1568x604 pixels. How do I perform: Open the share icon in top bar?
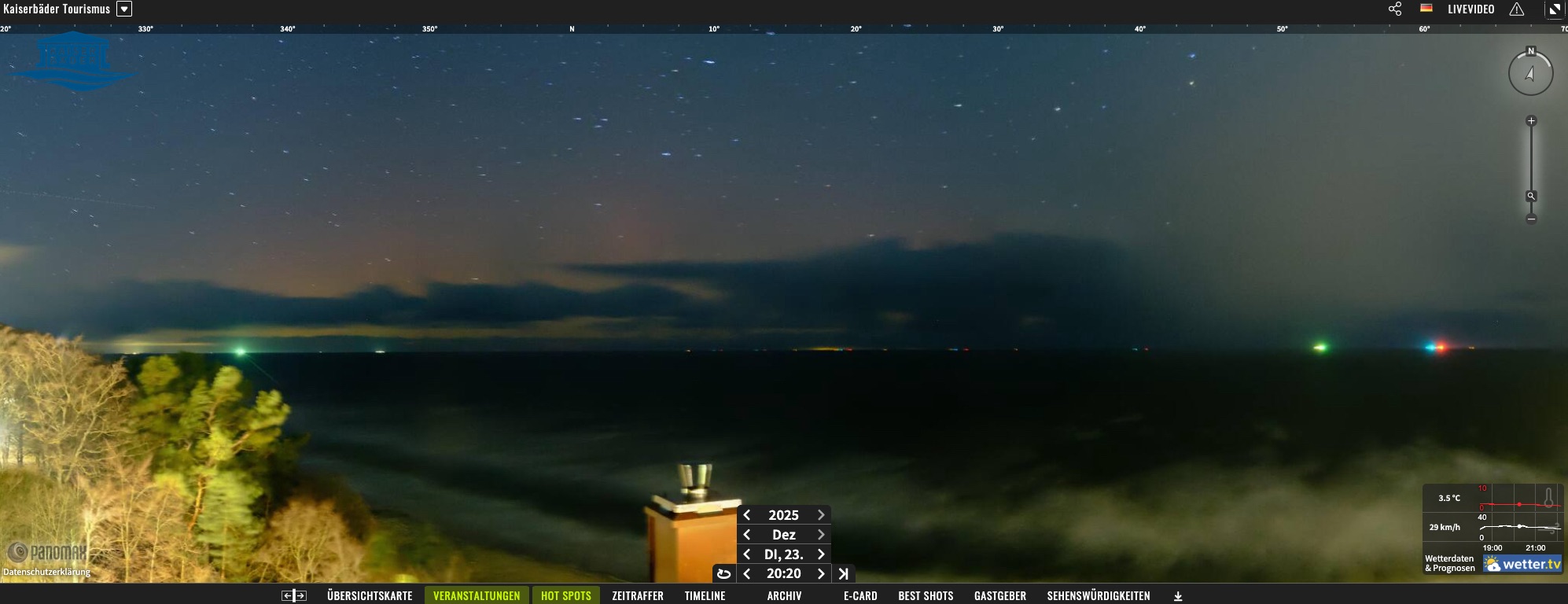click(1395, 9)
